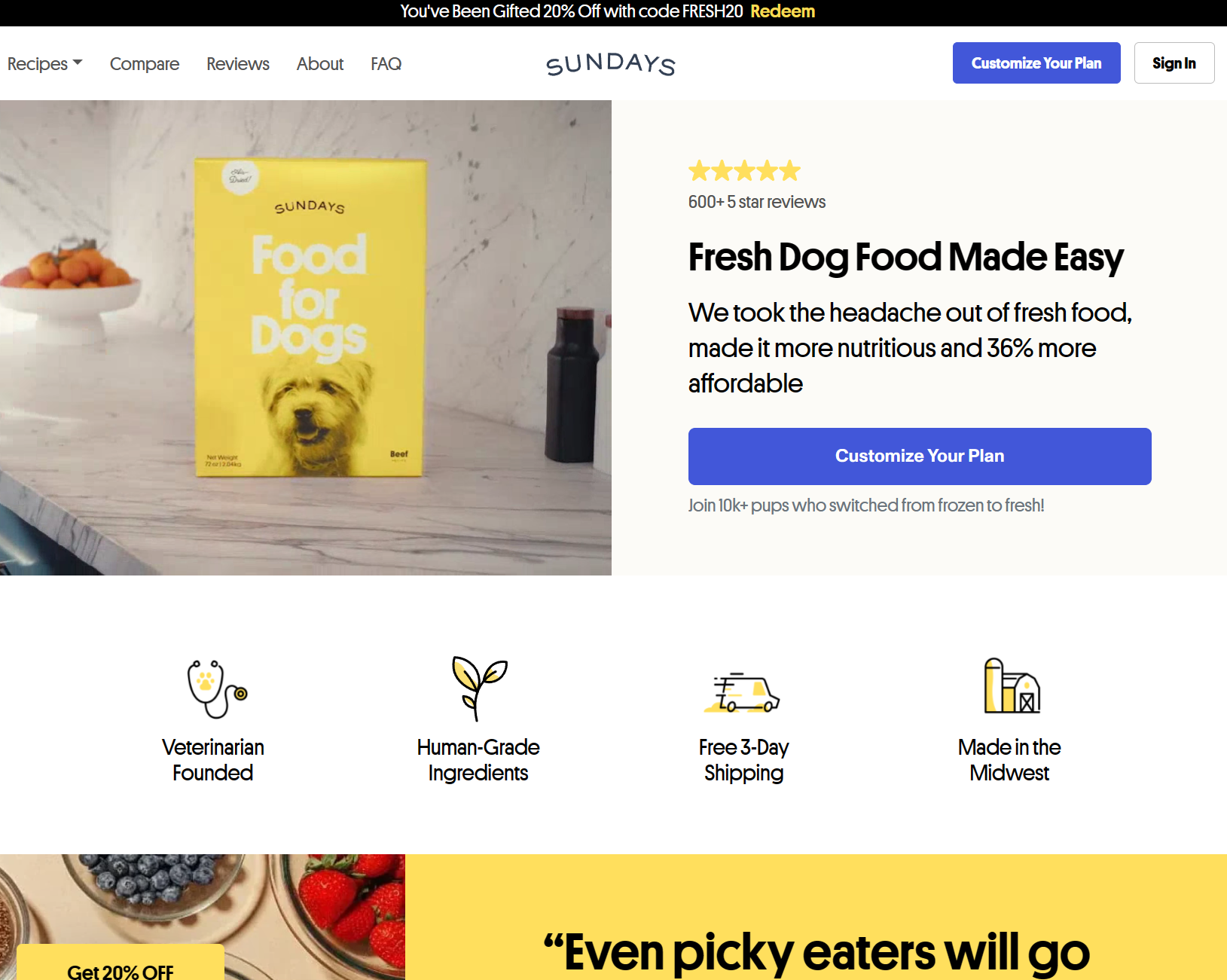This screenshot has height=980, width=1227.
Task: Click the header Customize Your Plan button
Action: point(1036,63)
